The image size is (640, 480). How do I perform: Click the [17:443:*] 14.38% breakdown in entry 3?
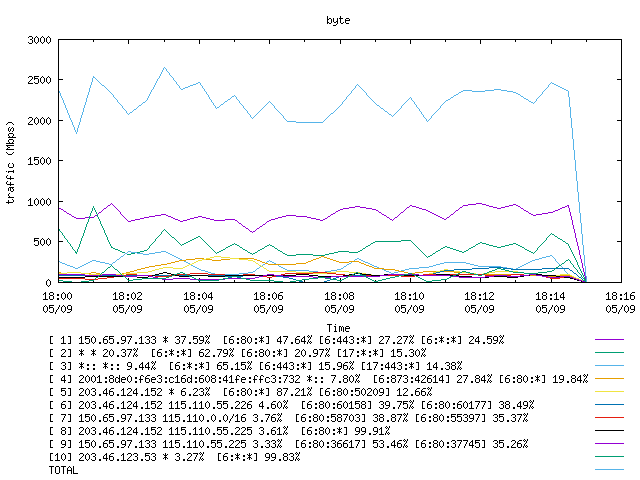(x=411, y=366)
